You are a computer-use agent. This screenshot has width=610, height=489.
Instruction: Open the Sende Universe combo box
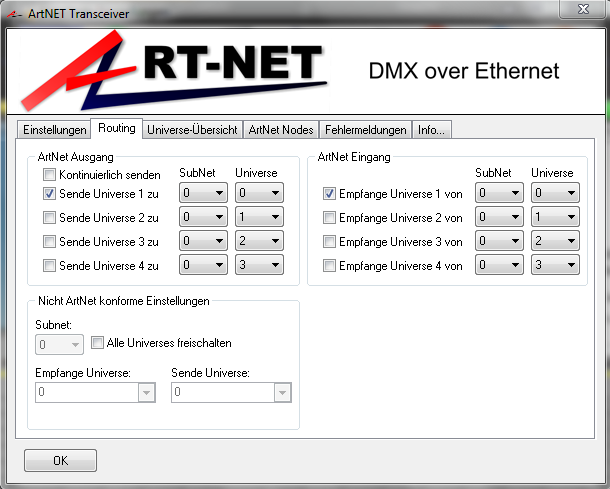(231, 392)
